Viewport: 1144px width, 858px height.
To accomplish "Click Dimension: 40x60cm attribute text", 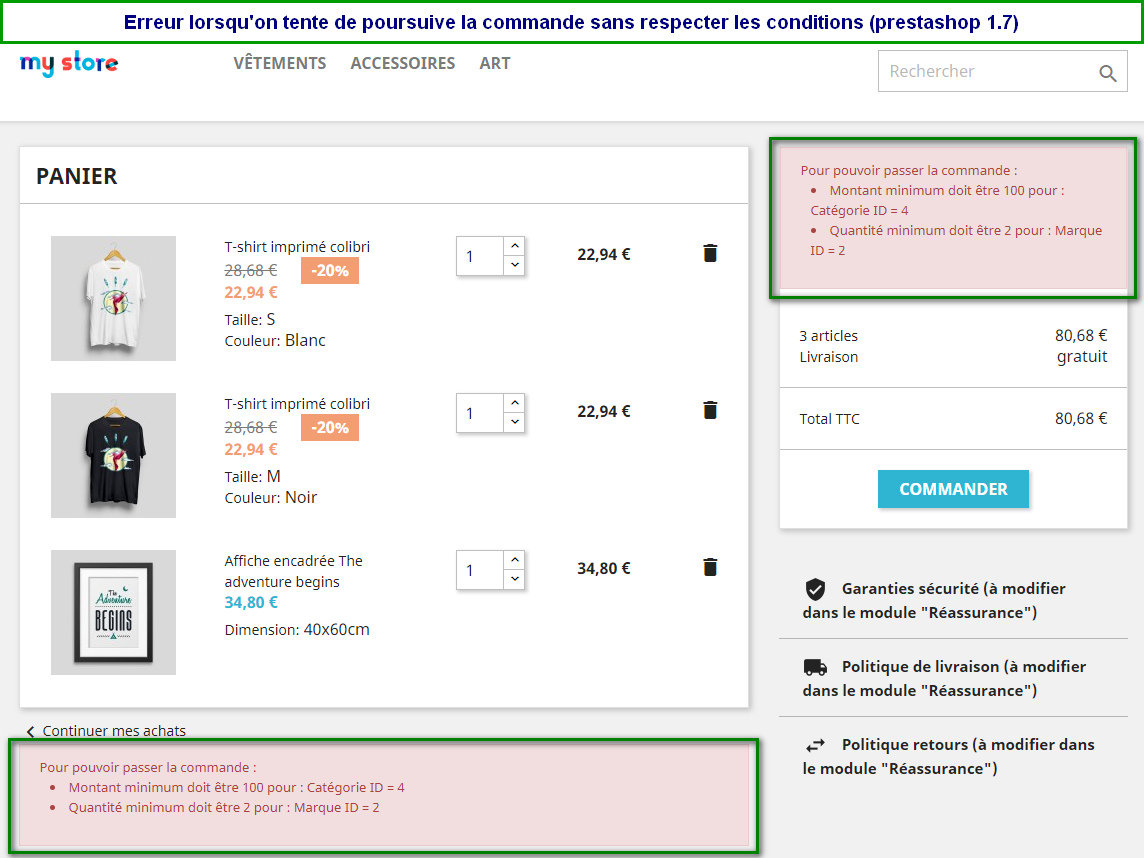I will tap(297, 630).
